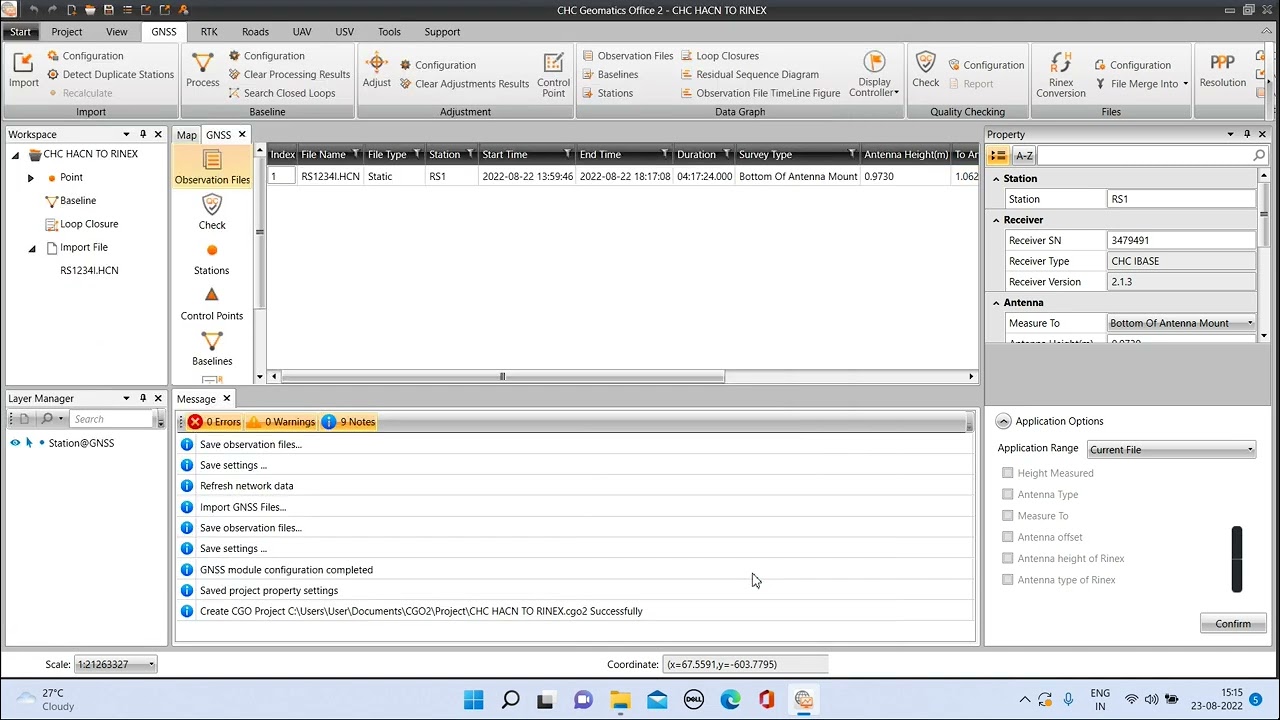1280x720 pixels.
Task: Open File Explorer from the taskbar
Action: (x=620, y=700)
